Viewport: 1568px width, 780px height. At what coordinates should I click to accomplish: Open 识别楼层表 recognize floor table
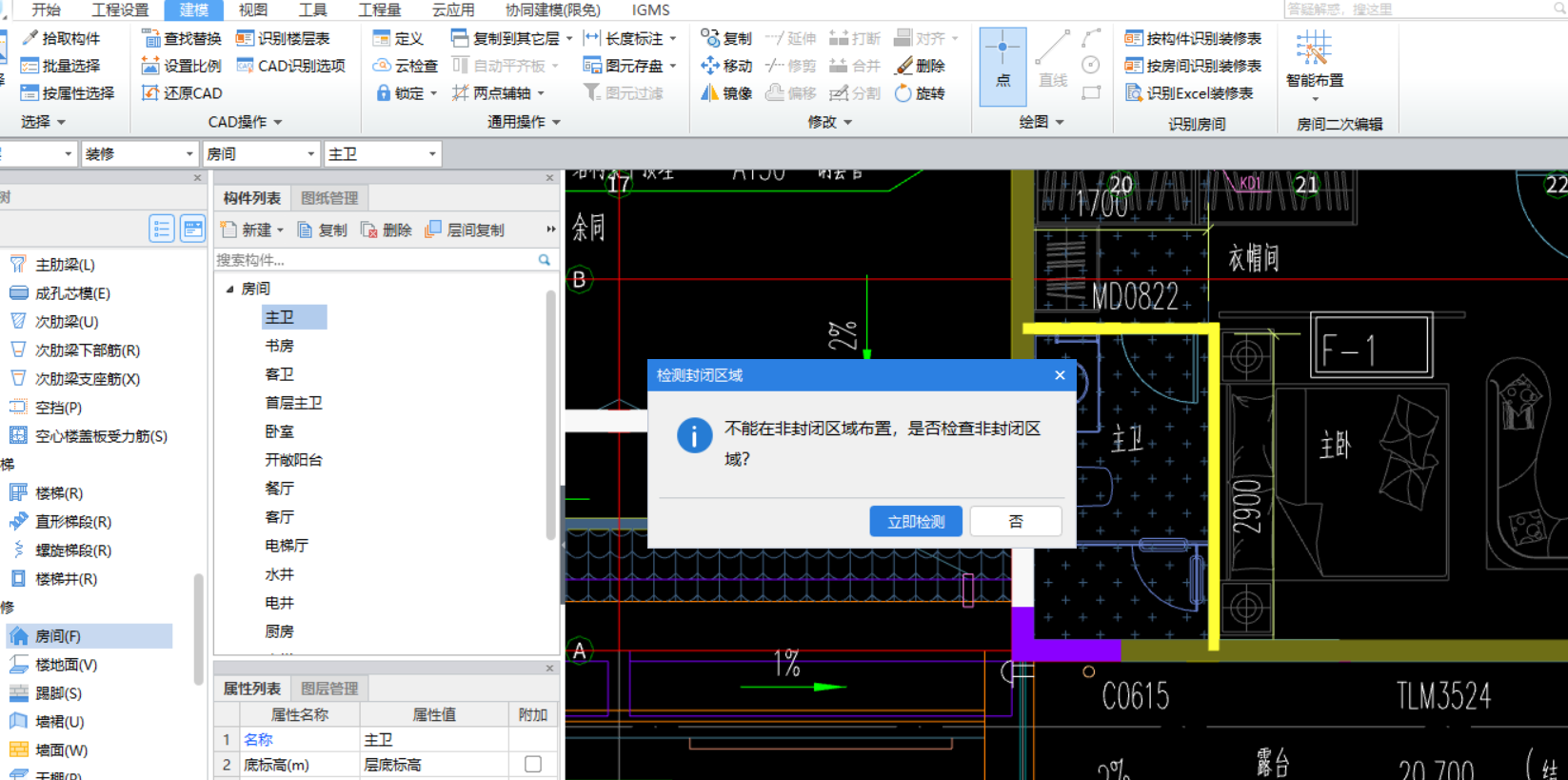click(283, 38)
